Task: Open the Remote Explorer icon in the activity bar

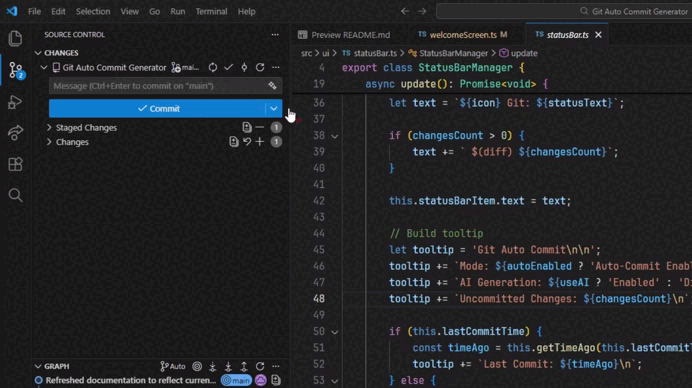Action: tap(15, 133)
